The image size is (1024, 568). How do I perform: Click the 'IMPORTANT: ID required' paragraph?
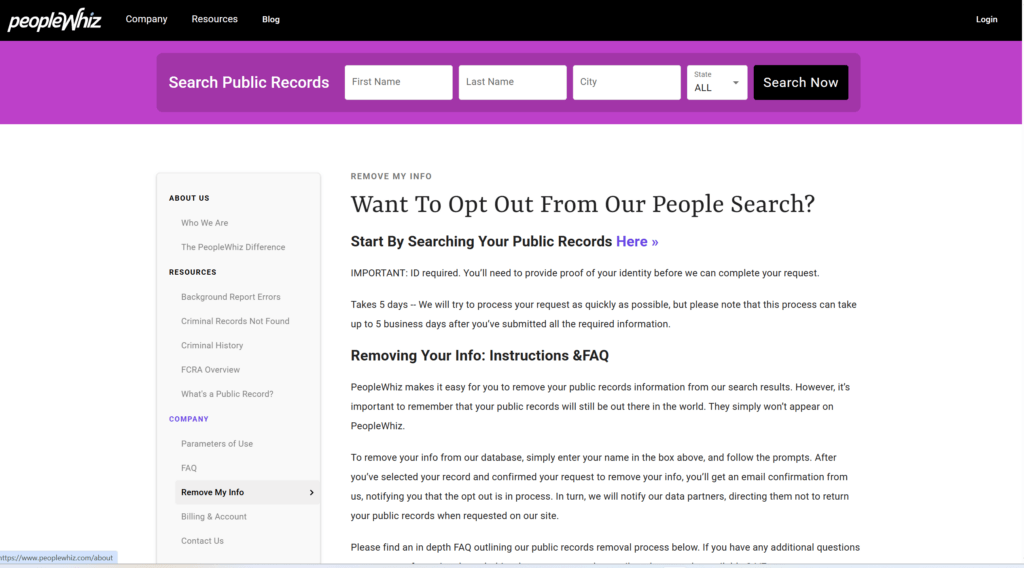pos(584,273)
